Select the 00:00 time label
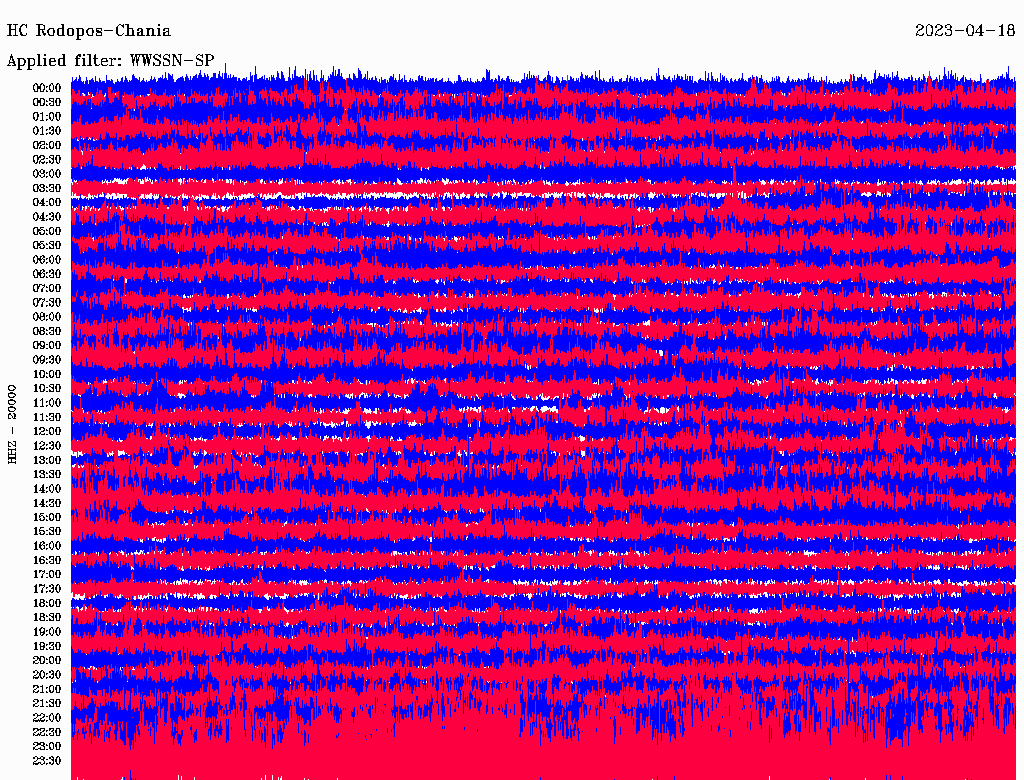The height and width of the screenshot is (780, 1024). pos(47,88)
